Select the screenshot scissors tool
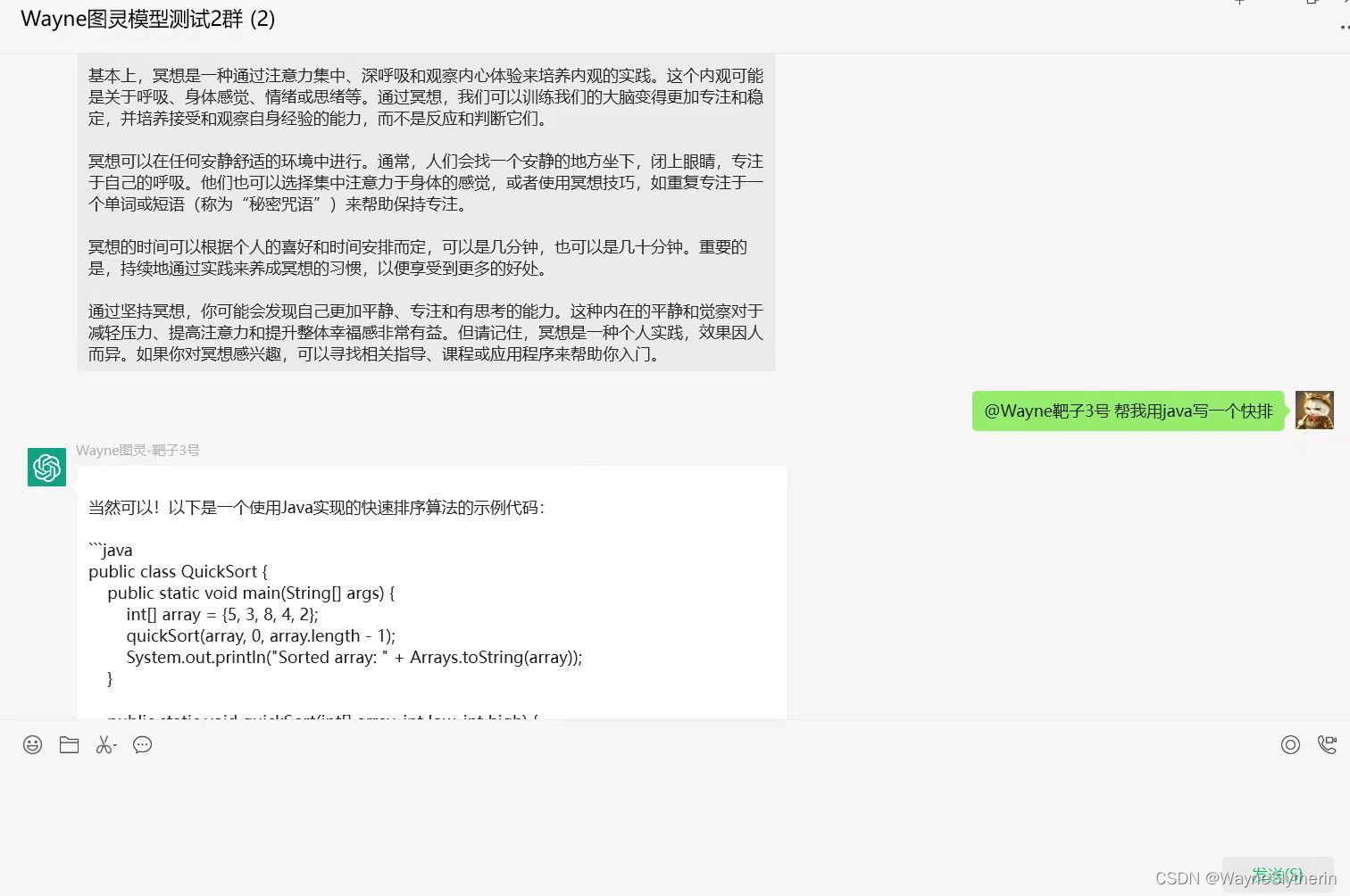 (106, 744)
